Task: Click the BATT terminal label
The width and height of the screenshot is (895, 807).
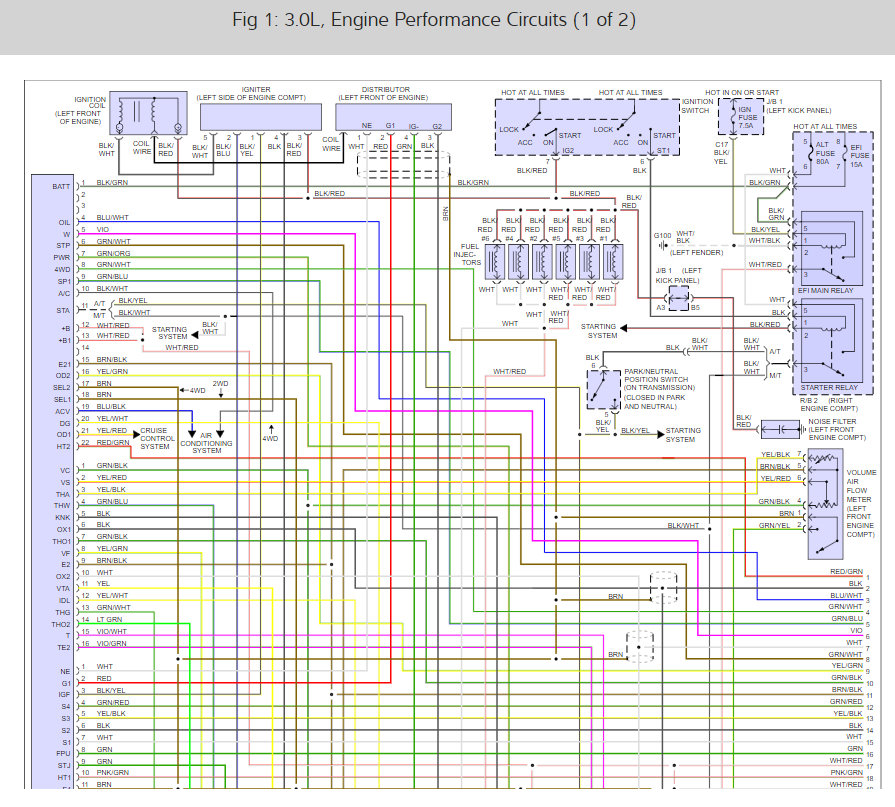Action: 61,187
